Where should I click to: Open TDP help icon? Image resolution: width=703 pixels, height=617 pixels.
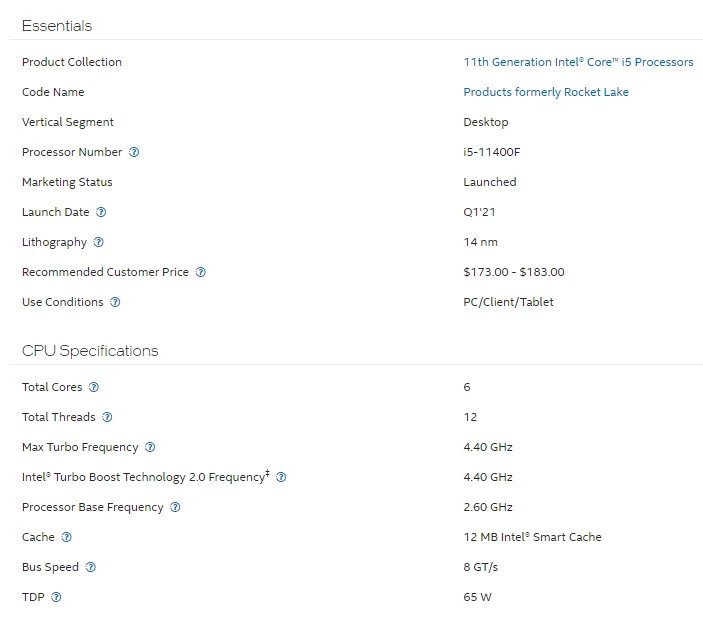pos(56,597)
